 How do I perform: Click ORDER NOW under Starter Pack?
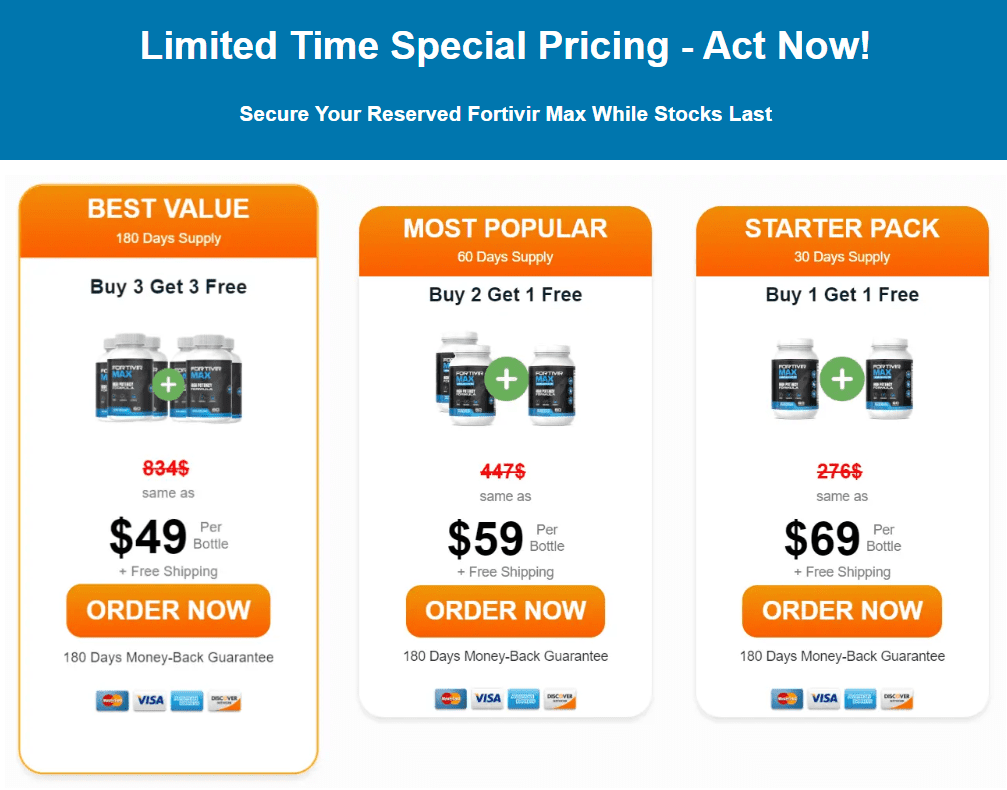(x=842, y=611)
